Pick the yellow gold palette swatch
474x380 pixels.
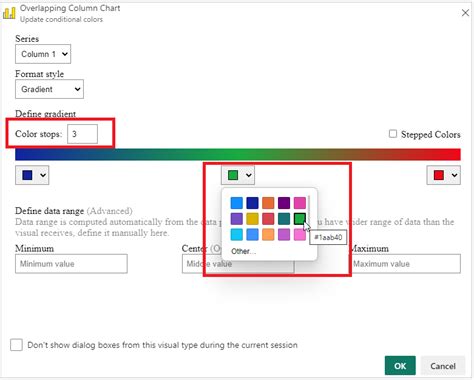tap(252, 219)
